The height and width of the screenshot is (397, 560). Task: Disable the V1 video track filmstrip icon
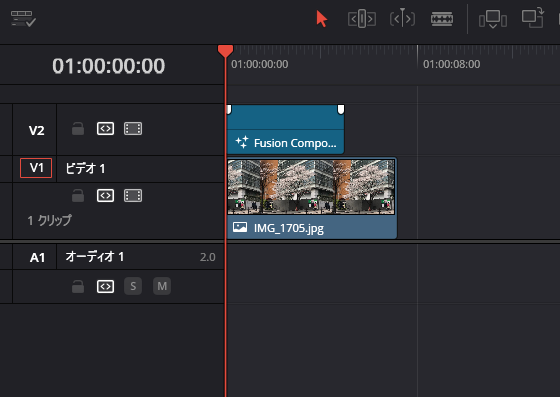(133, 196)
